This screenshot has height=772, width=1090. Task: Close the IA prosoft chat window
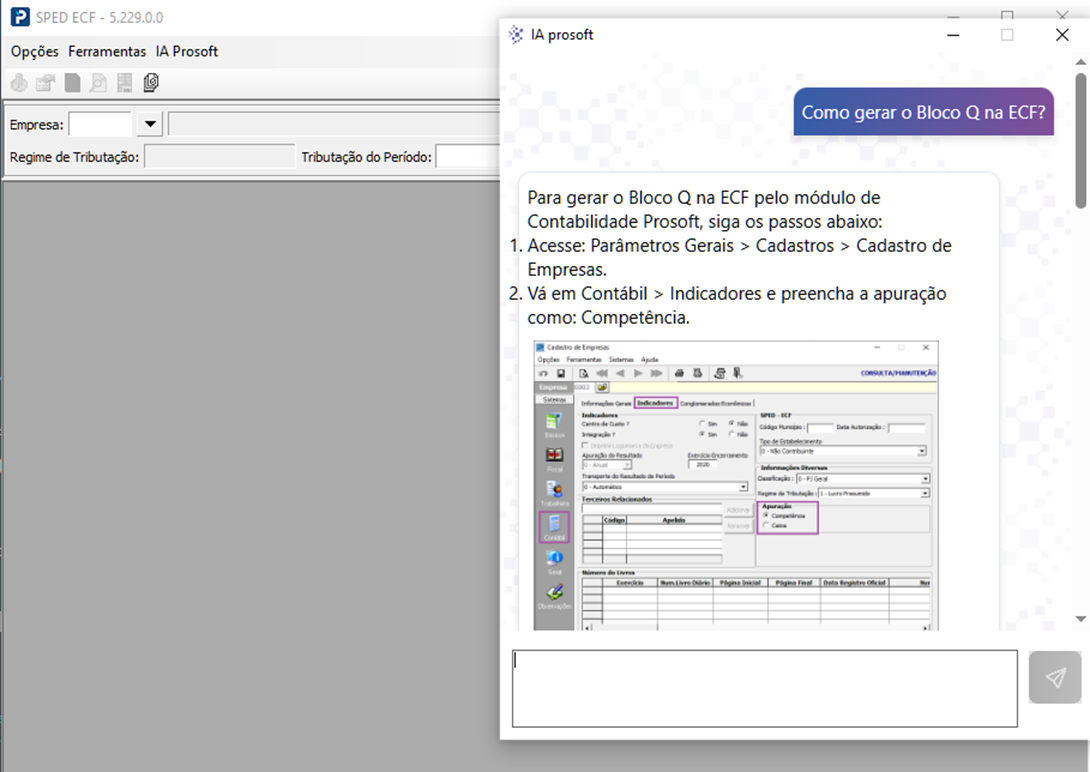pos(1061,35)
